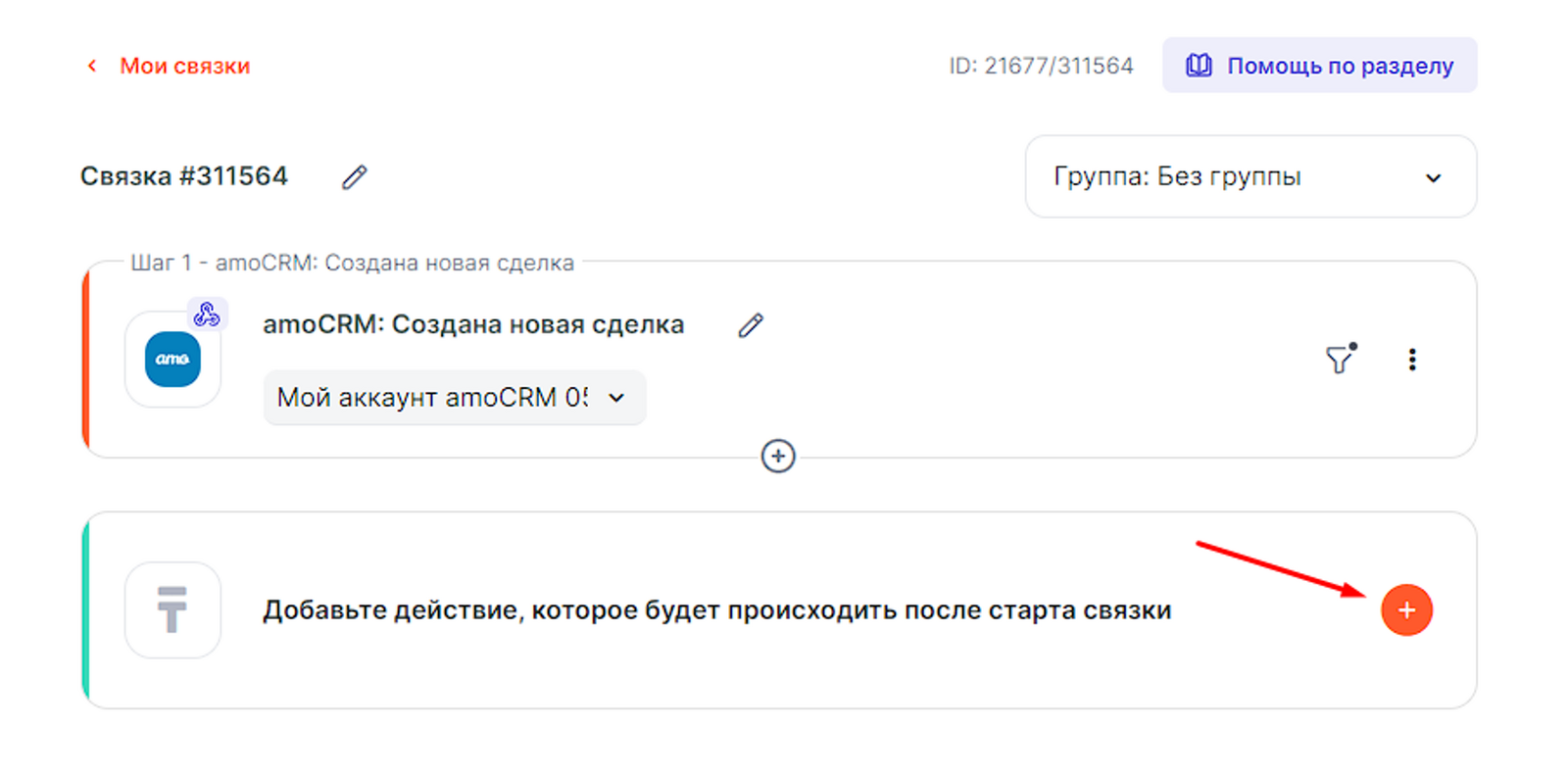Image resolution: width=1568 pixels, height=777 pixels.
Task: Click the ID: 21677/311564 label
Action: click(x=1041, y=66)
